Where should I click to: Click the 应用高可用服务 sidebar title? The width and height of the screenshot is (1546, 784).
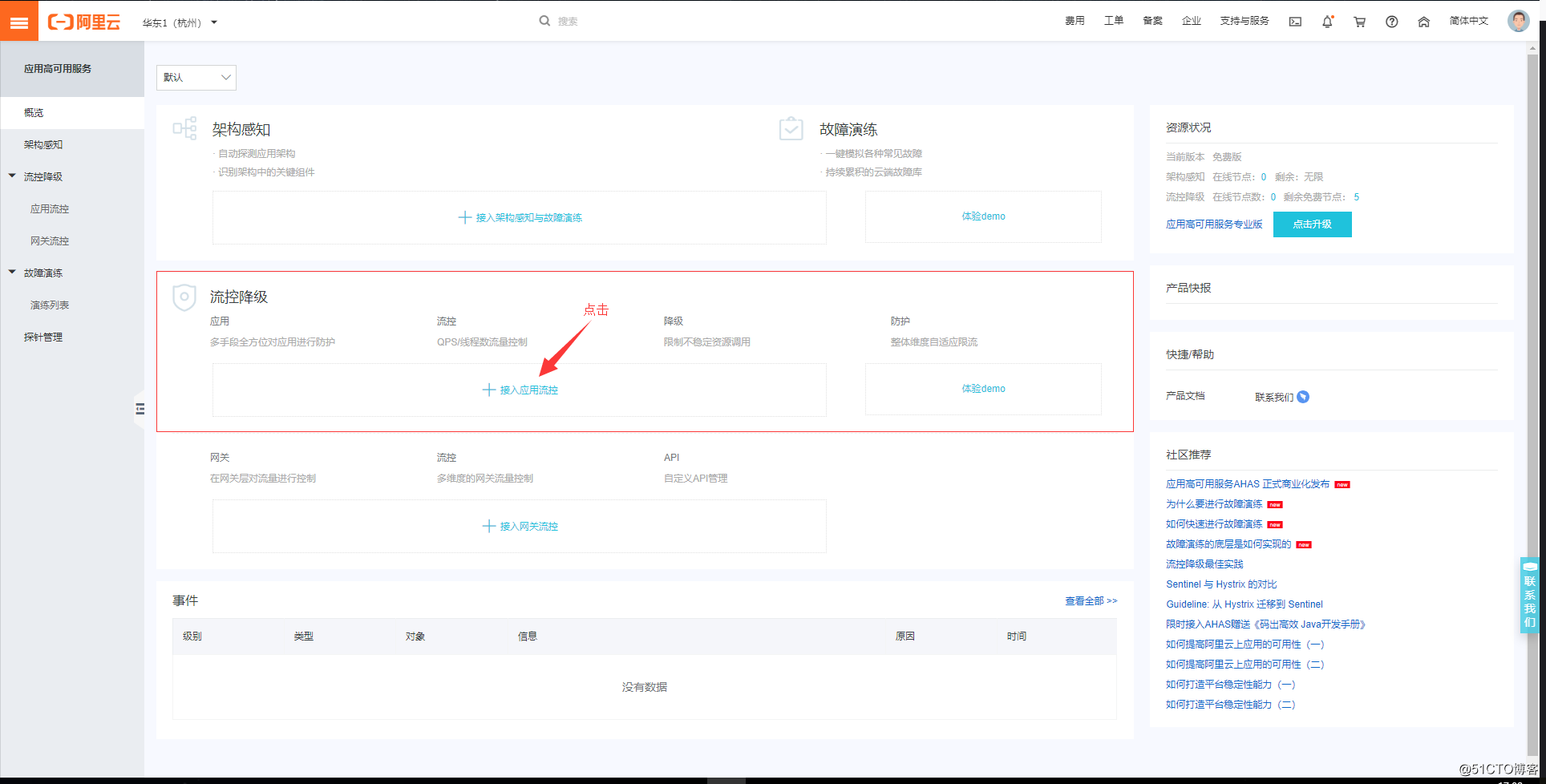tap(58, 69)
